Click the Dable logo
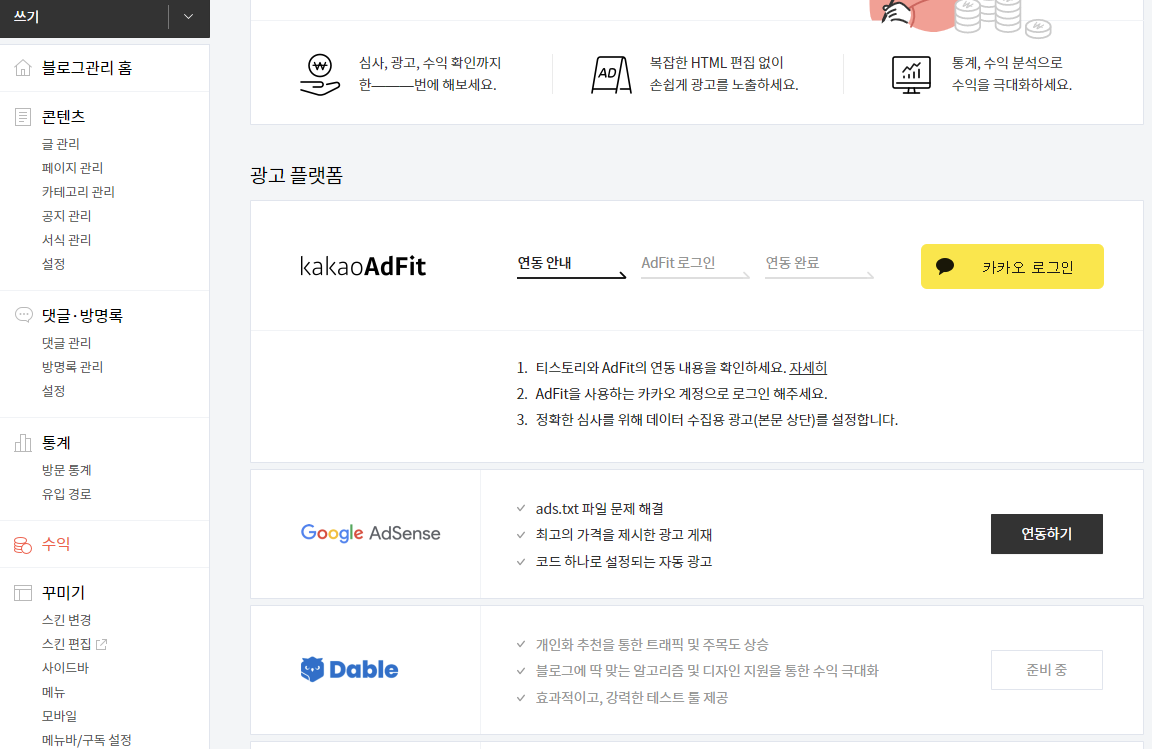Image resolution: width=1152 pixels, height=749 pixels. coord(349,670)
